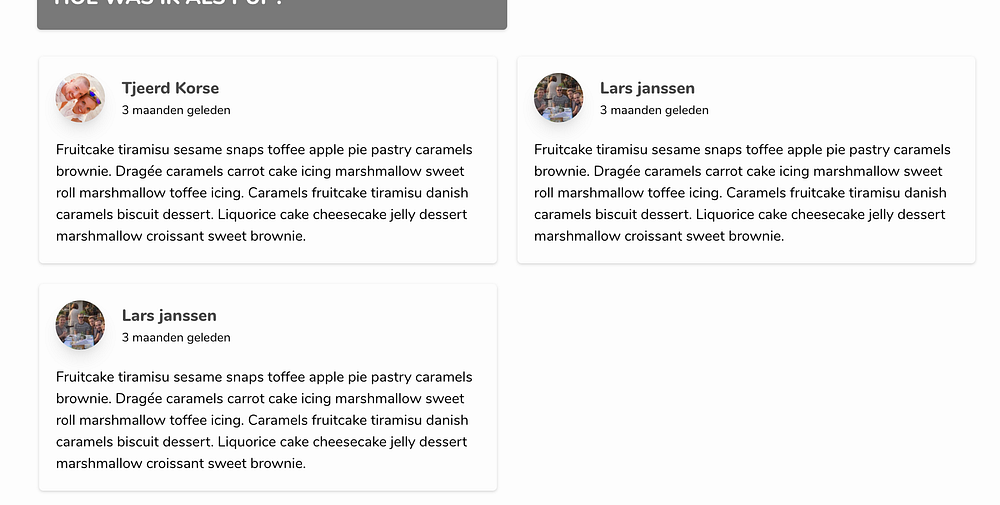Image resolution: width=1000 pixels, height=505 pixels.
Task: Click "3 maanden geleden" under Tjeerd Korse
Action: tap(176, 110)
